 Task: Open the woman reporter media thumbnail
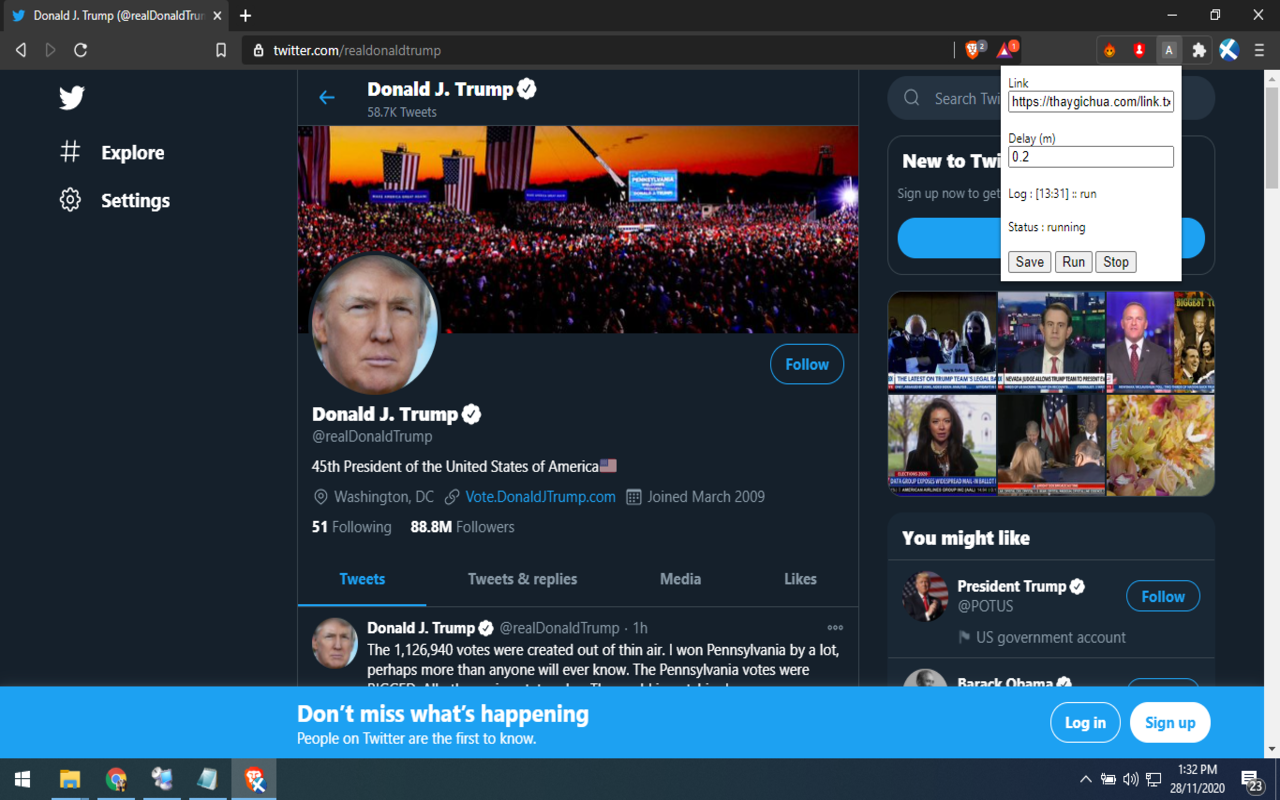[942, 445]
